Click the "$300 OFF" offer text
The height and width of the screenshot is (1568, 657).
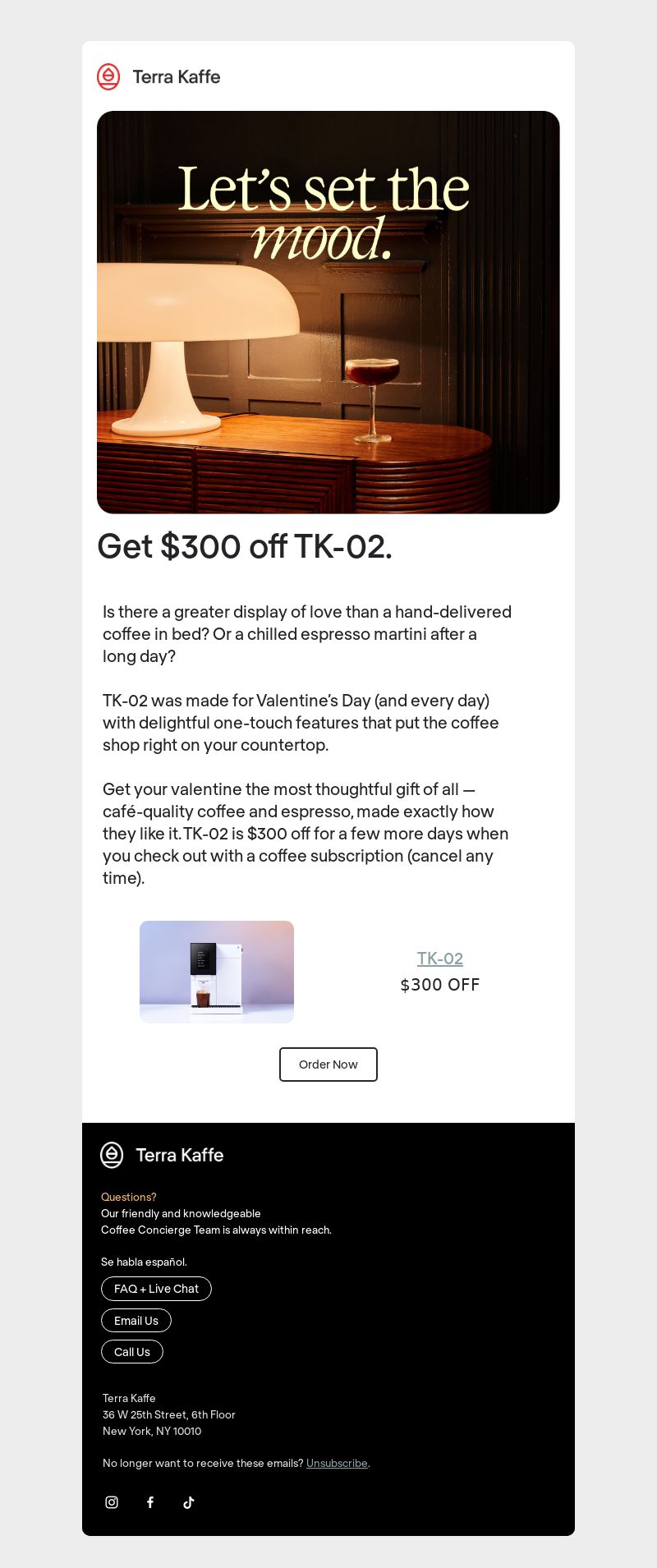tap(440, 985)
